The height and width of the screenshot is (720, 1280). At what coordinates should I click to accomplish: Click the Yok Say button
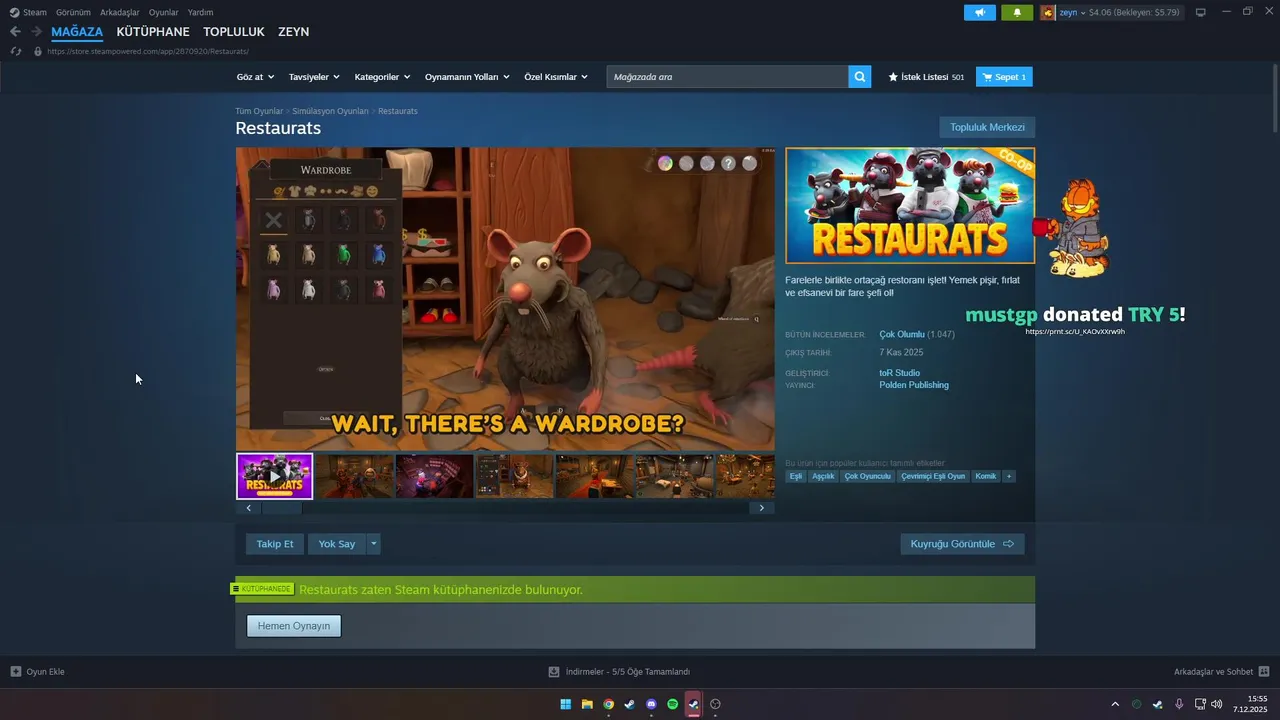click(337, 544)
